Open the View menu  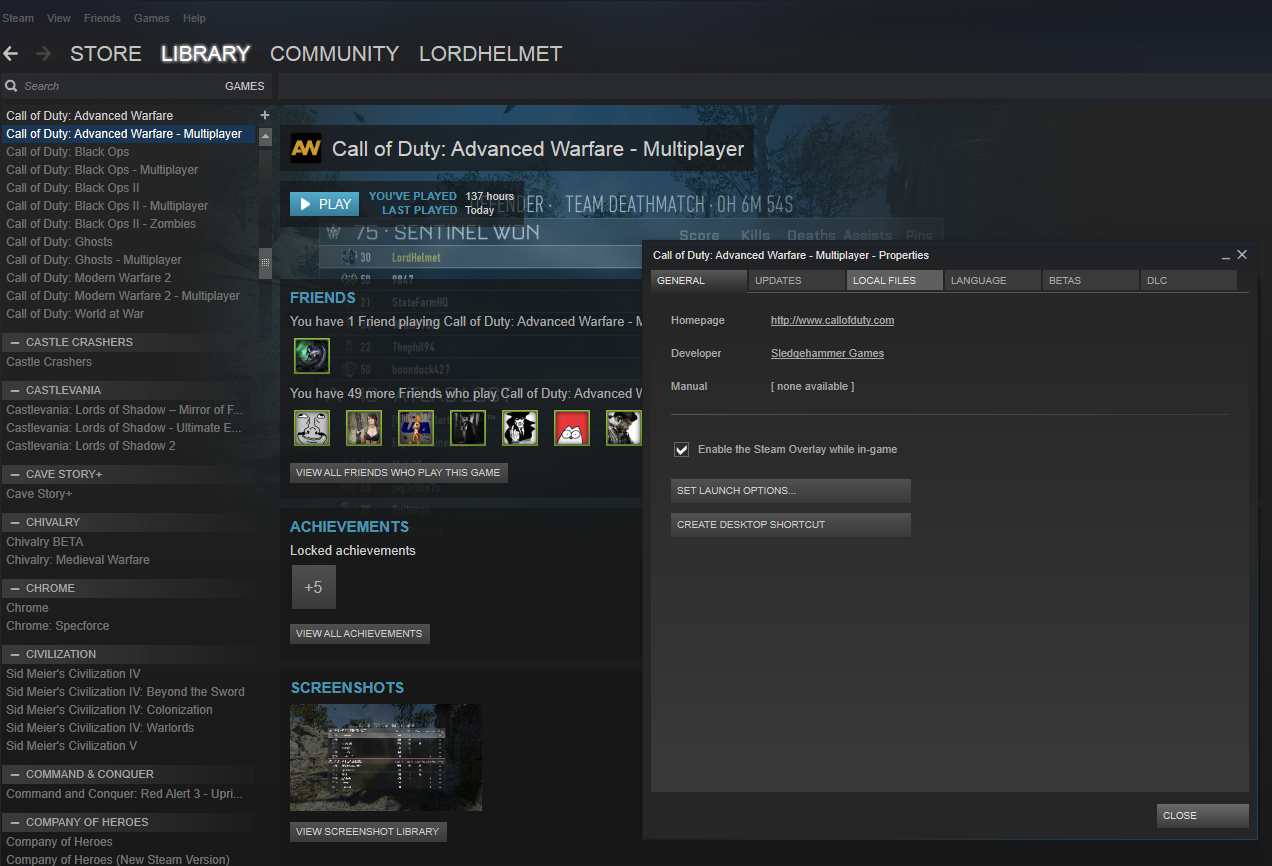coord(59,18)
